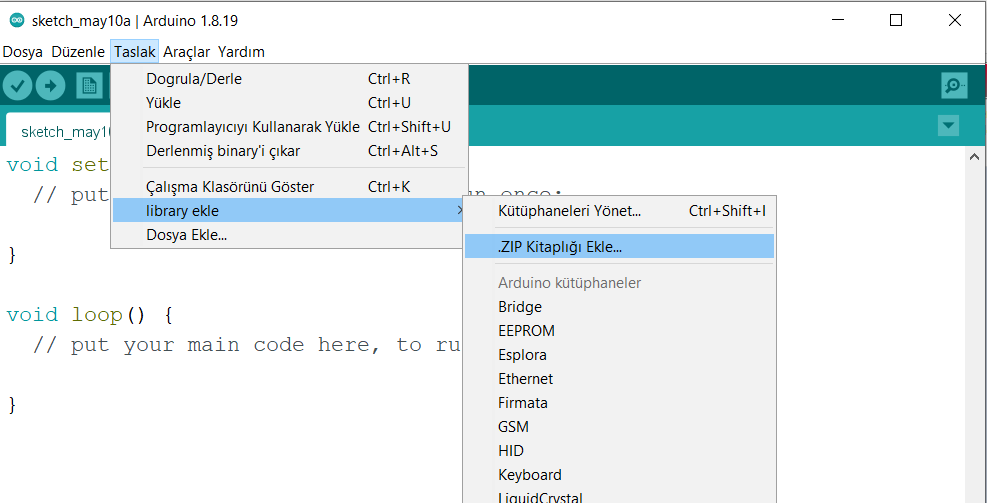
Task: Open the Serial Monitor magnifier icon
Action: (954, 86)
